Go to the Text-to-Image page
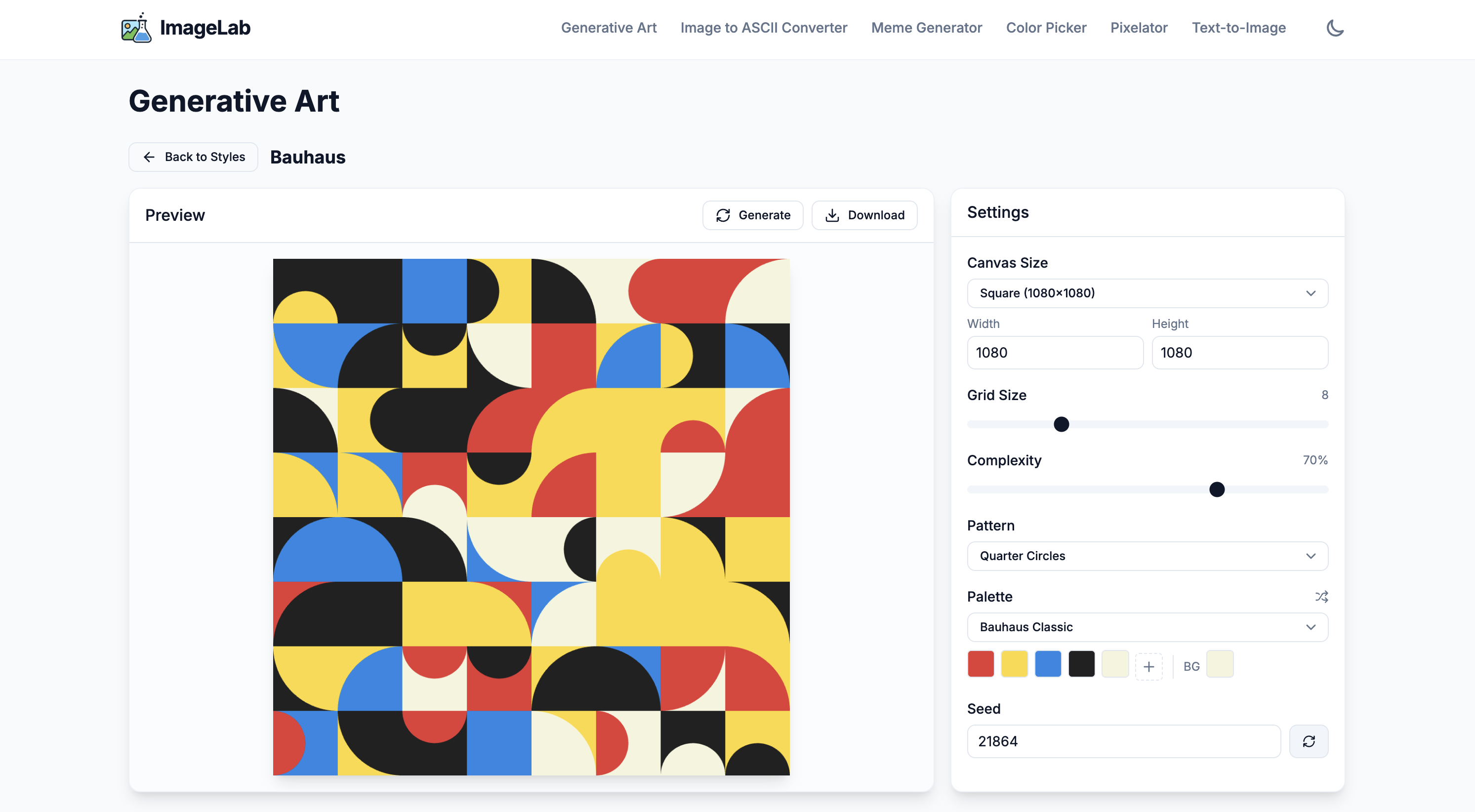The height and width of the screenshot is (812, 1475). 1238,28
